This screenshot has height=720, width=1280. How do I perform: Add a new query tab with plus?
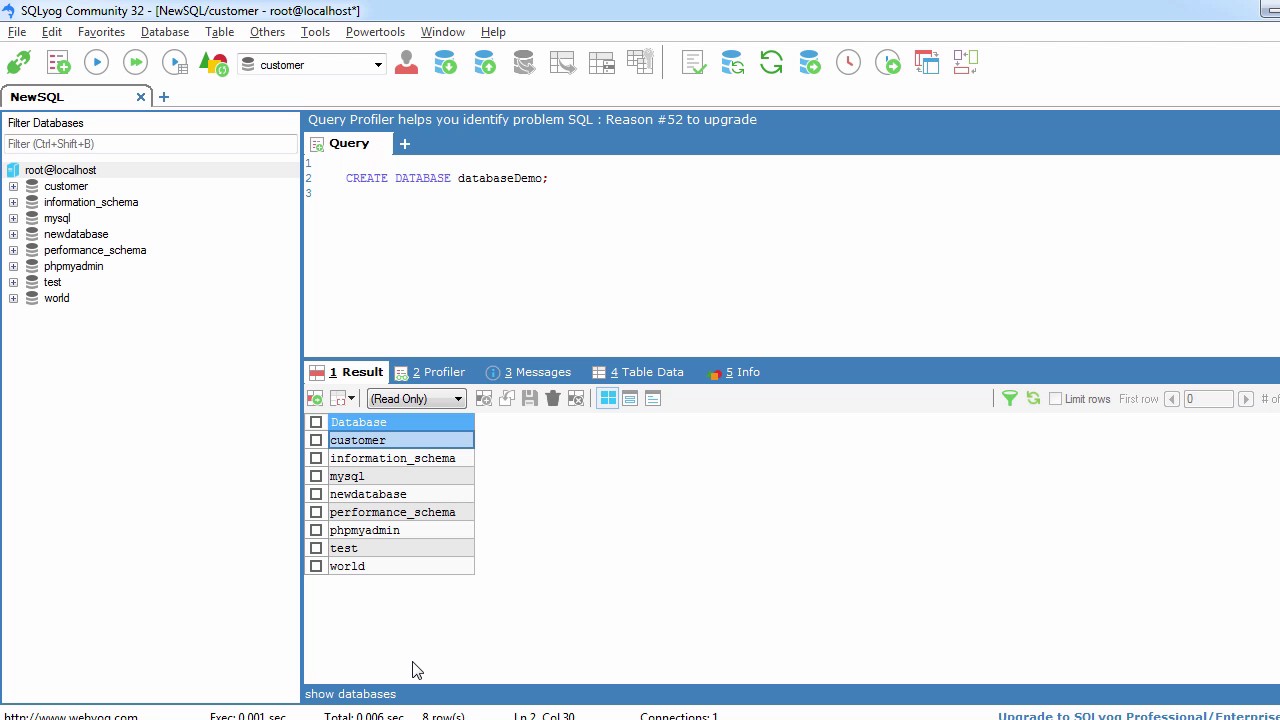405,144
